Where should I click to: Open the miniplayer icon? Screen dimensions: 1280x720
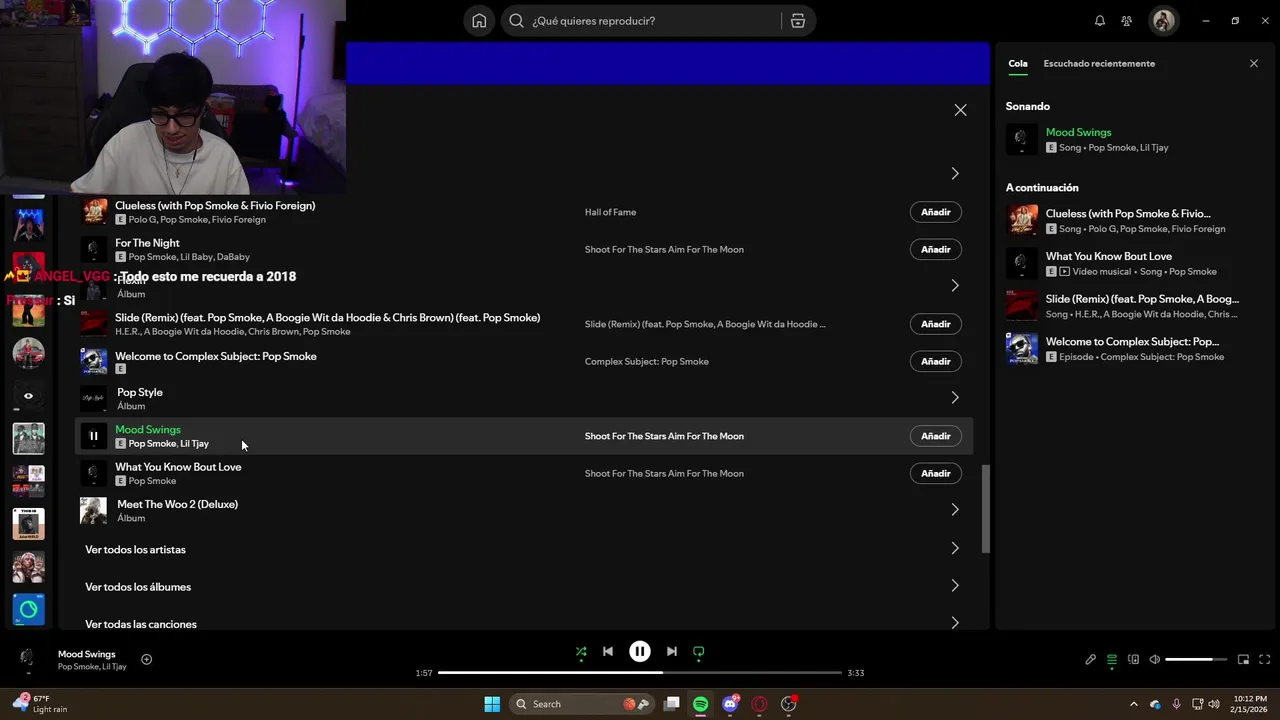click(1244, 660)
